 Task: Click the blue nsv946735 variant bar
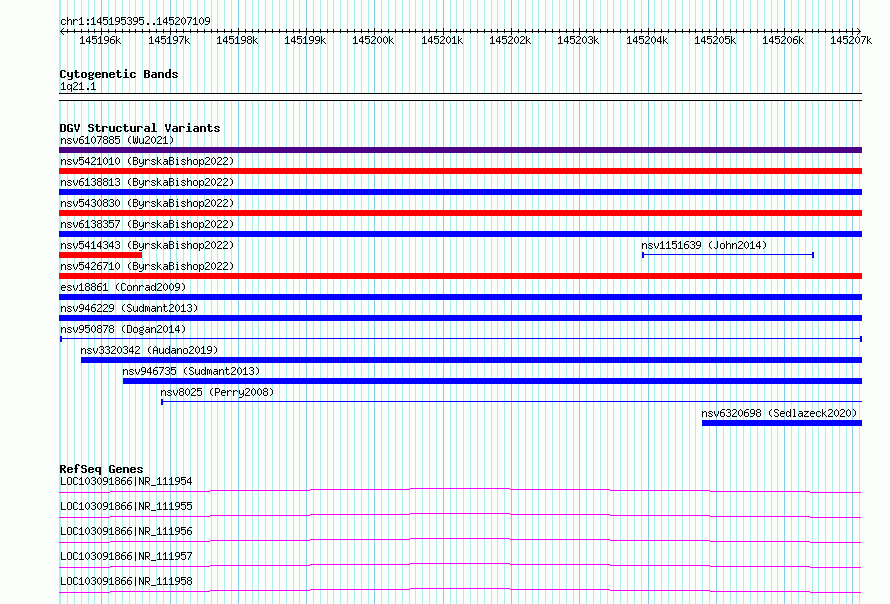(493, 381)
